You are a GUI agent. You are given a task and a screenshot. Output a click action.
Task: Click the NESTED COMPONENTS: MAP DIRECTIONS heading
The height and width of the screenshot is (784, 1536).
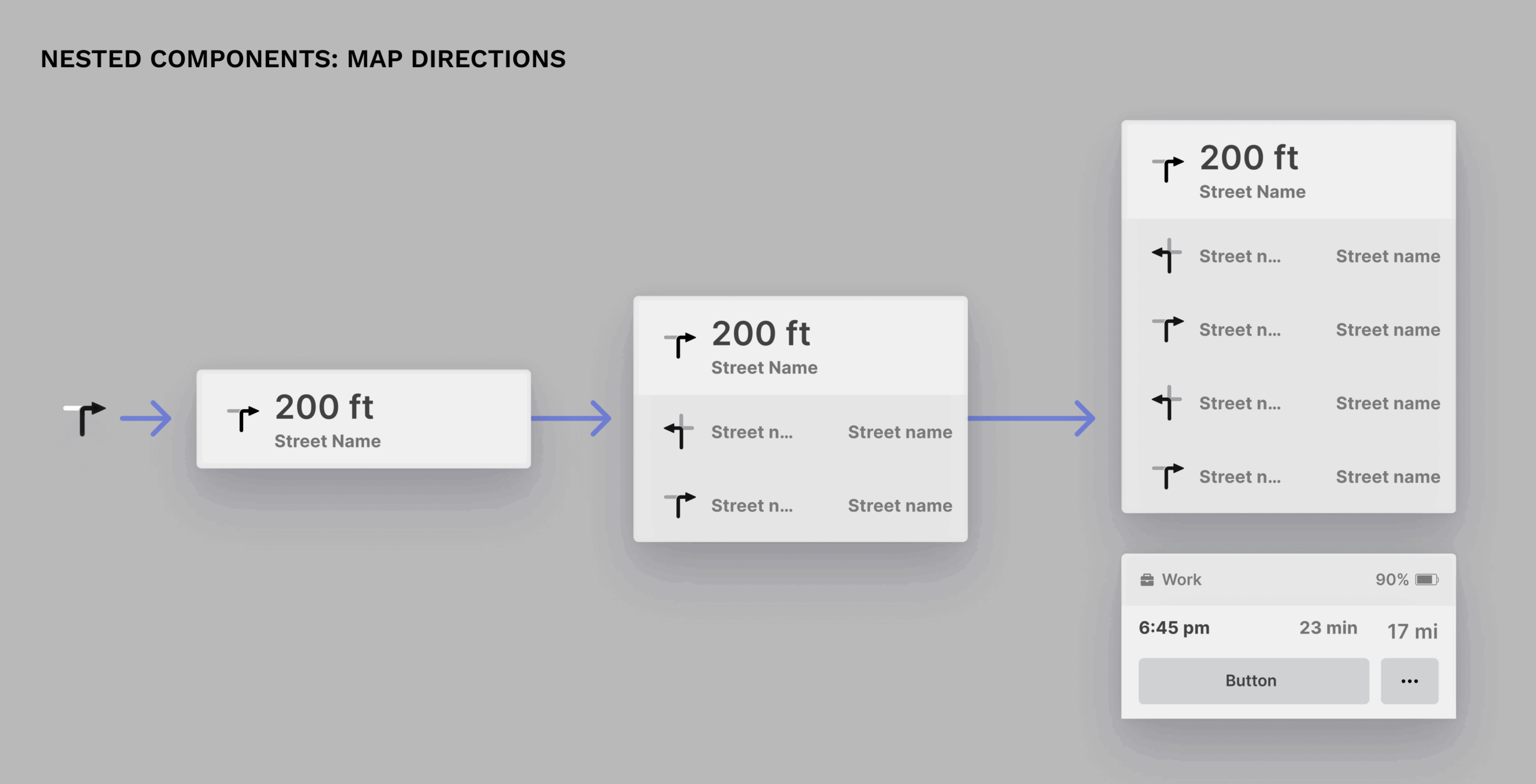[303, 59]
